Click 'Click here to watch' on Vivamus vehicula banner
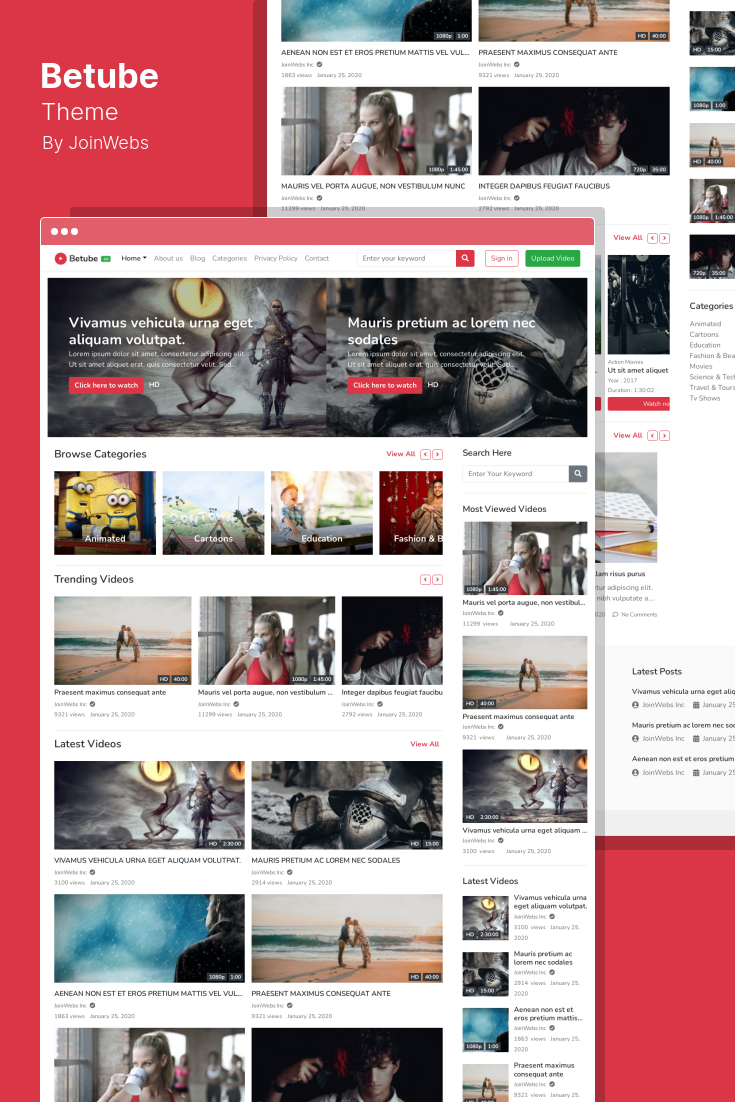Screen dimensions: 735x1102 (106, 385)
